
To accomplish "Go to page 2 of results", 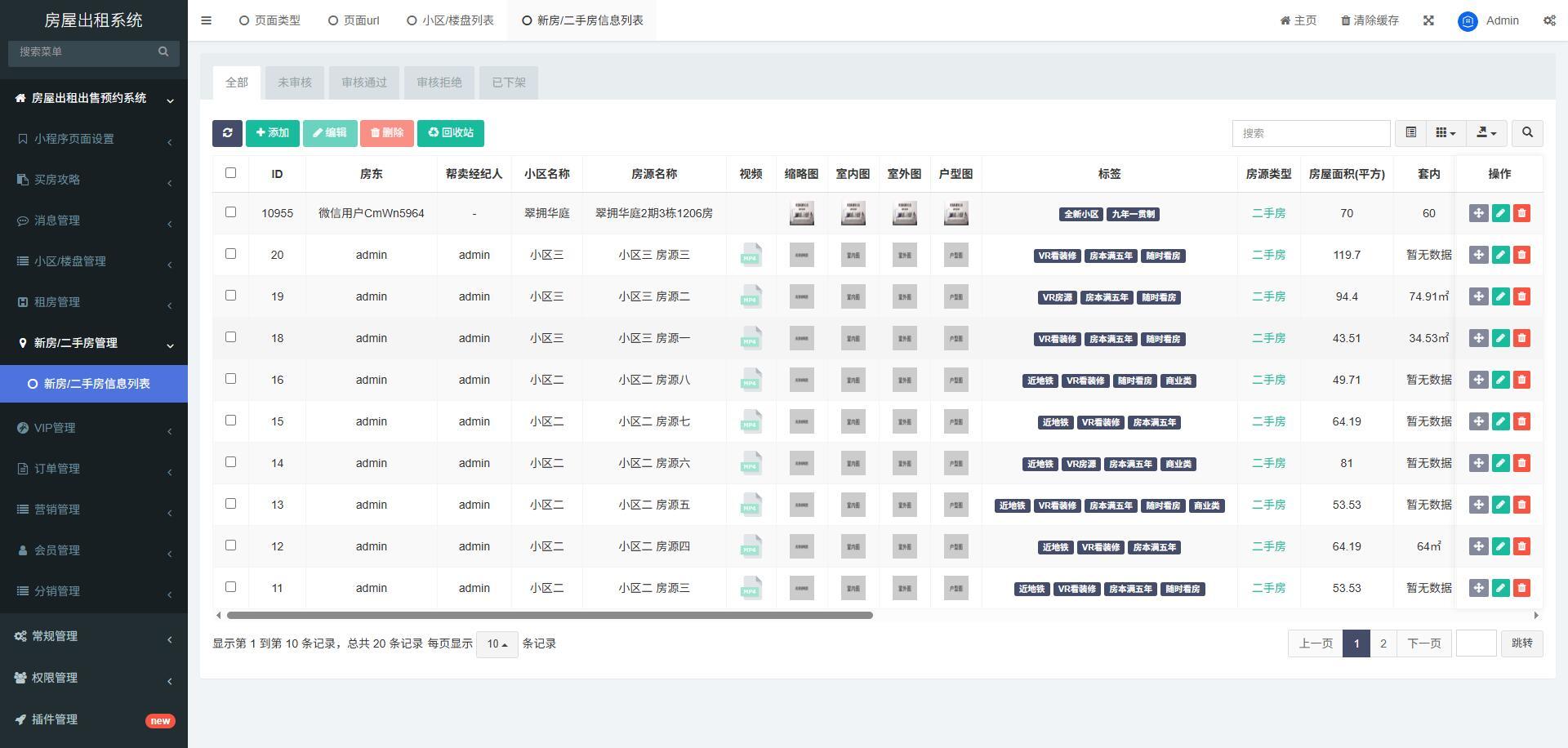I will click(1383, 643).
